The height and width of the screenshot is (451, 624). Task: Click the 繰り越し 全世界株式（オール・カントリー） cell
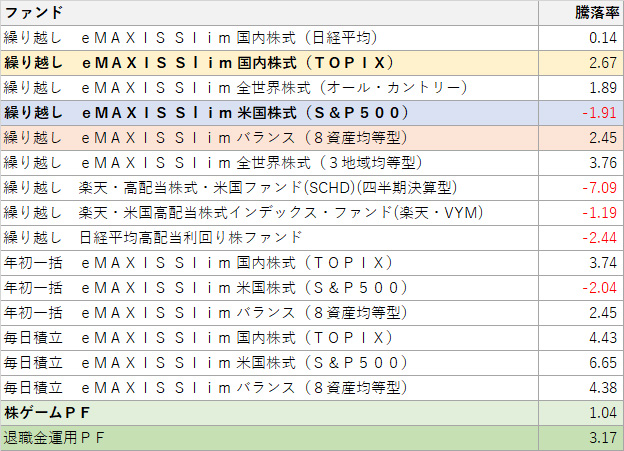coord(220,87)
